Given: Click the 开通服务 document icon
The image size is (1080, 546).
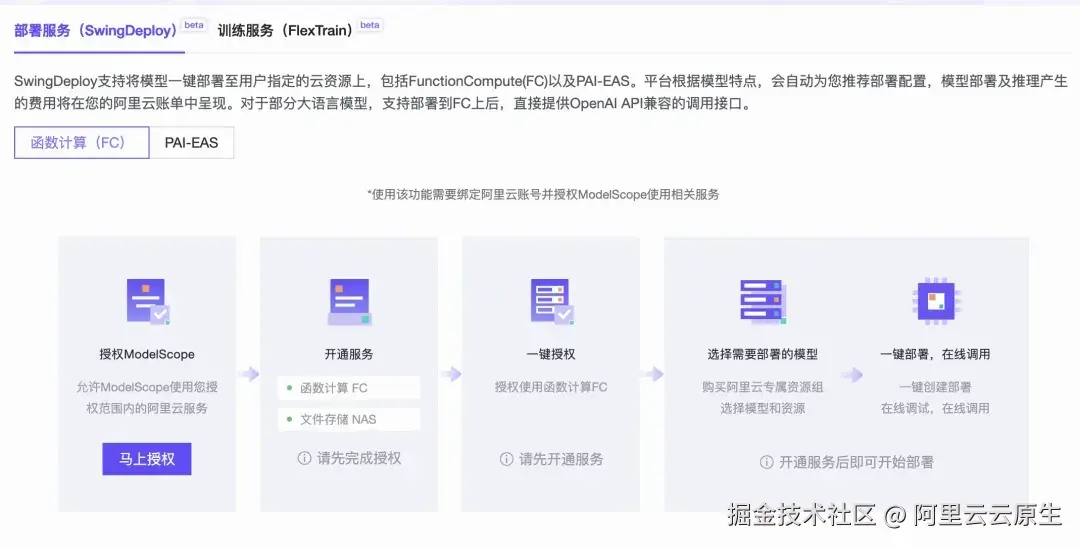Looking at the screenshot, I should coord(349,302).
